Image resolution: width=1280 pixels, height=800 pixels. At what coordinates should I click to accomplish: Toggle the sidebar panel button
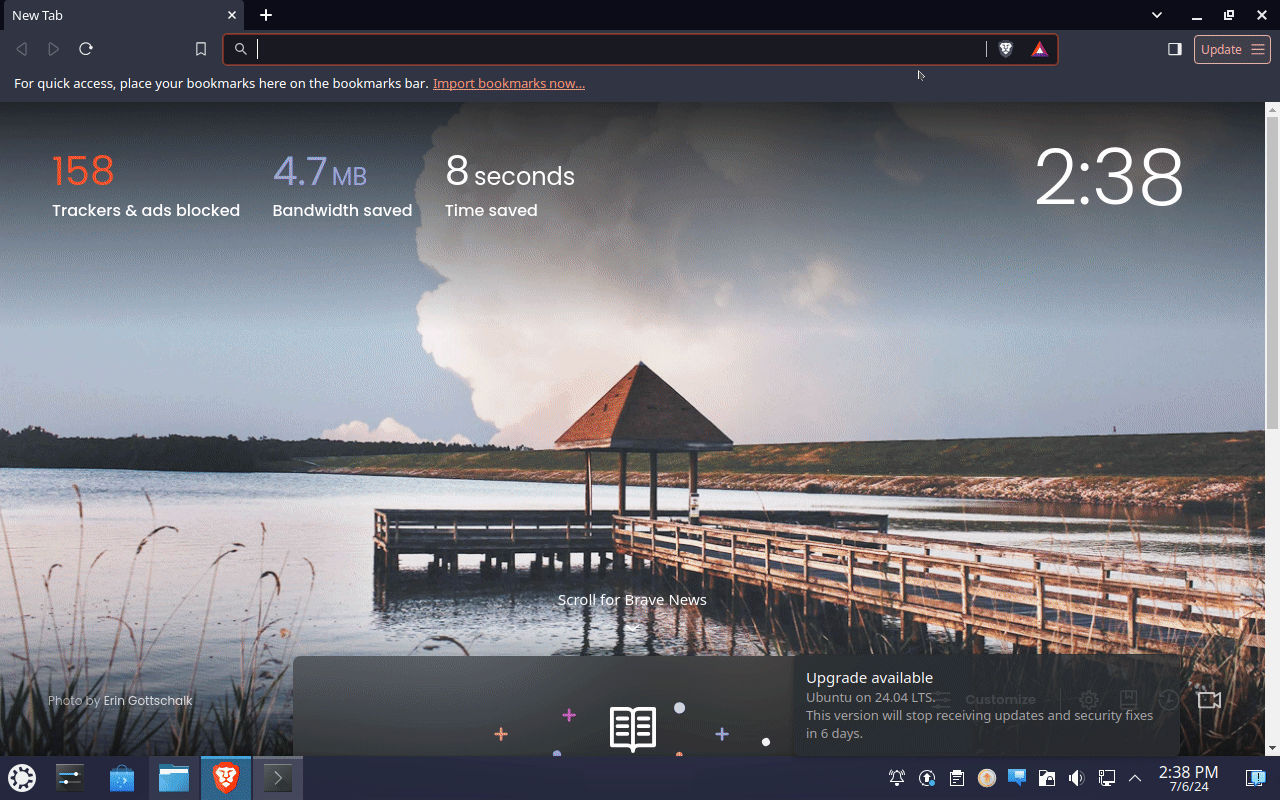tap(1175, 49)
